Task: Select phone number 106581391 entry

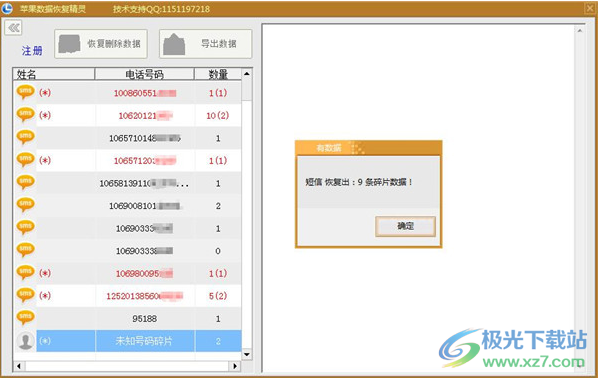Action: coord(144,183)
